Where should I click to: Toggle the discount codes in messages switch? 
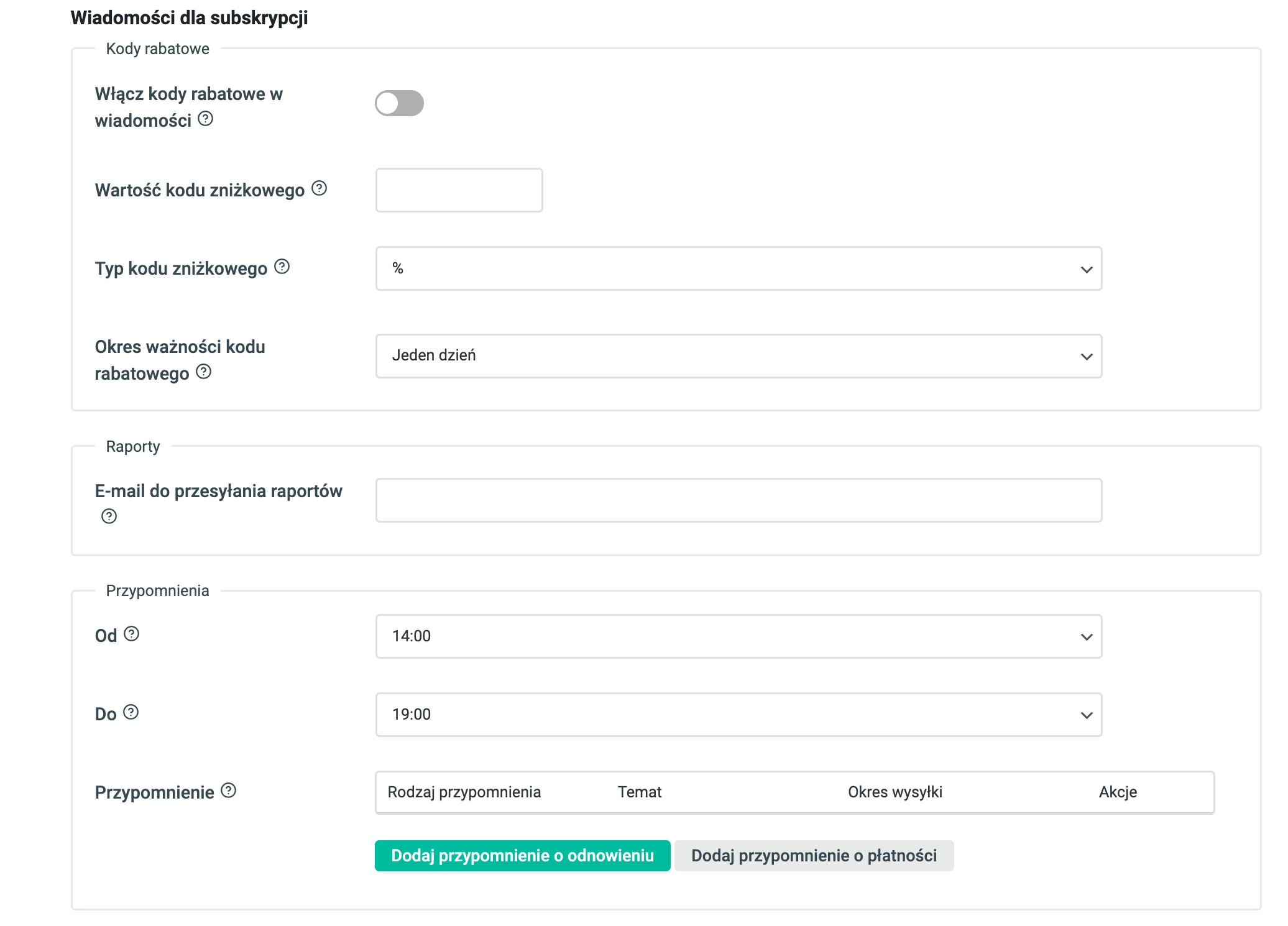pos(399,103)
